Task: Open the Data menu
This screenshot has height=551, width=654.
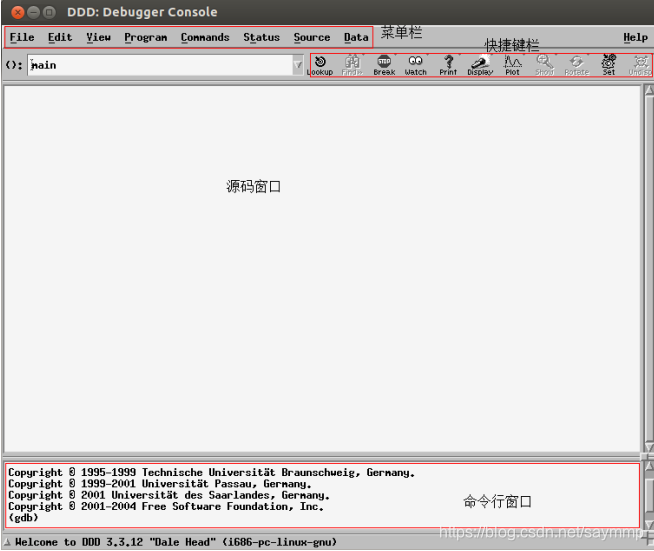Action: coord(356,38)
